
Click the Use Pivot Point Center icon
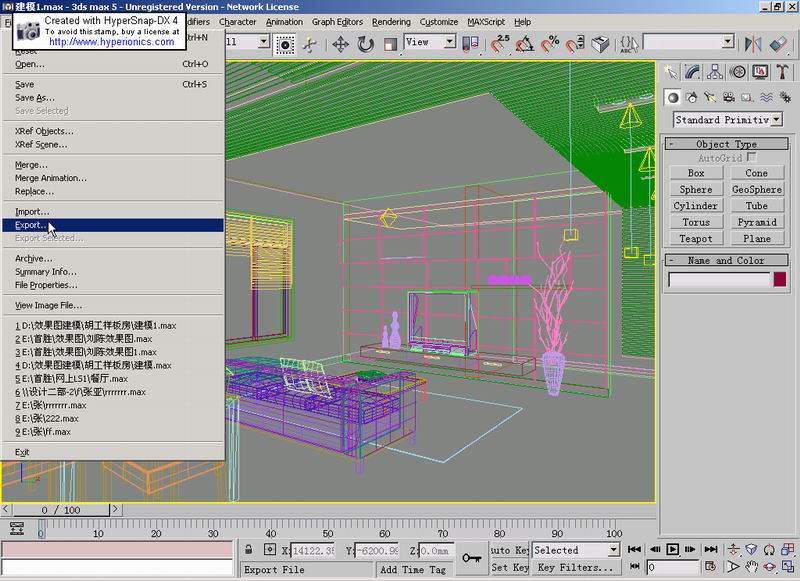[470, 44]
